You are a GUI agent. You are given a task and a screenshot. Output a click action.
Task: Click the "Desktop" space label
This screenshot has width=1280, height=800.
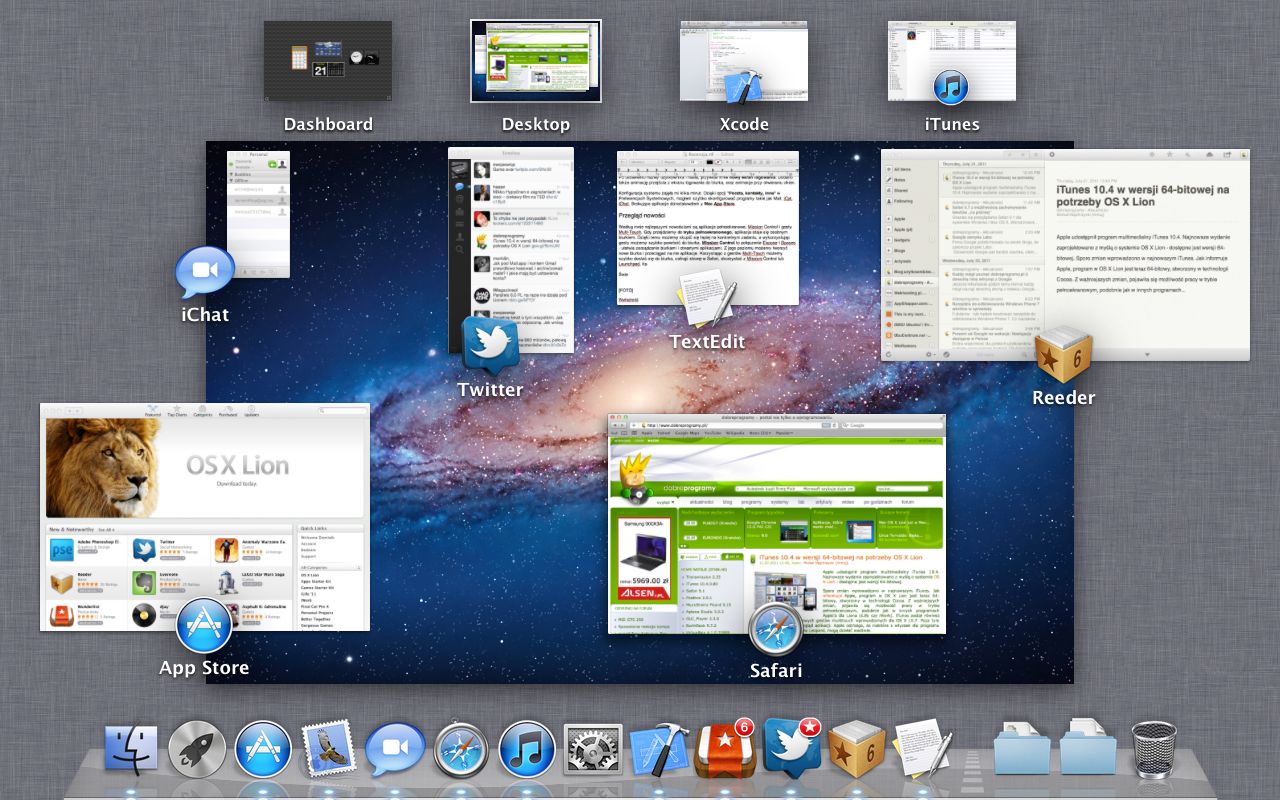click(536, 125)
